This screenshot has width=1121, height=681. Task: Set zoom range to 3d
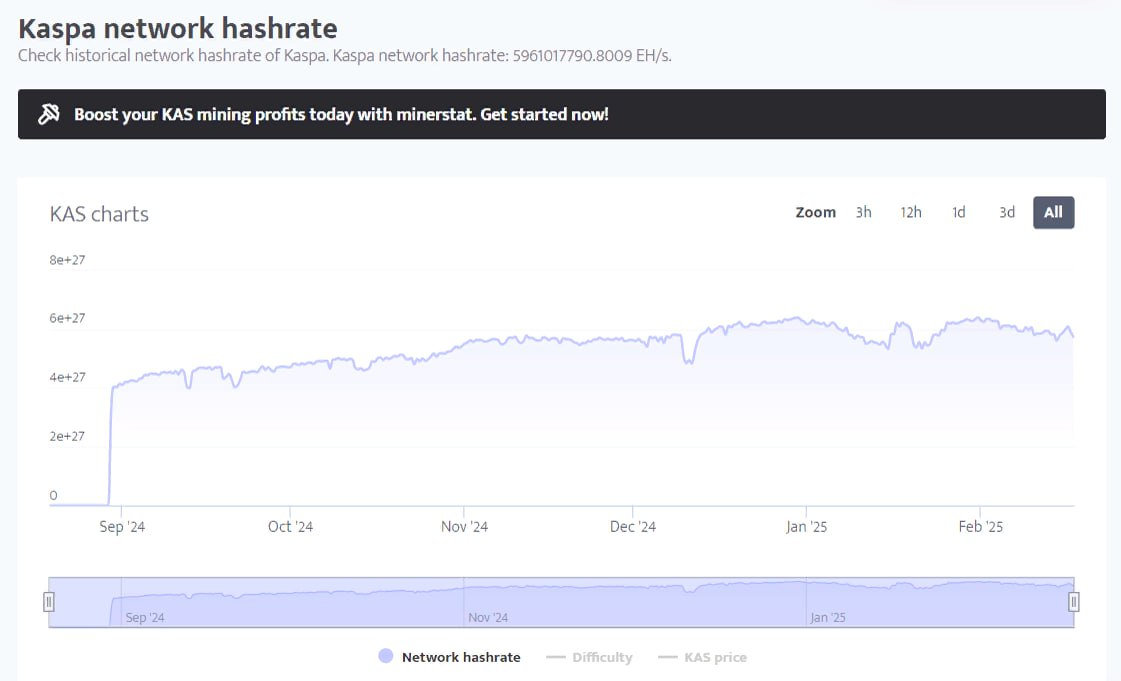coord(1007,212)
